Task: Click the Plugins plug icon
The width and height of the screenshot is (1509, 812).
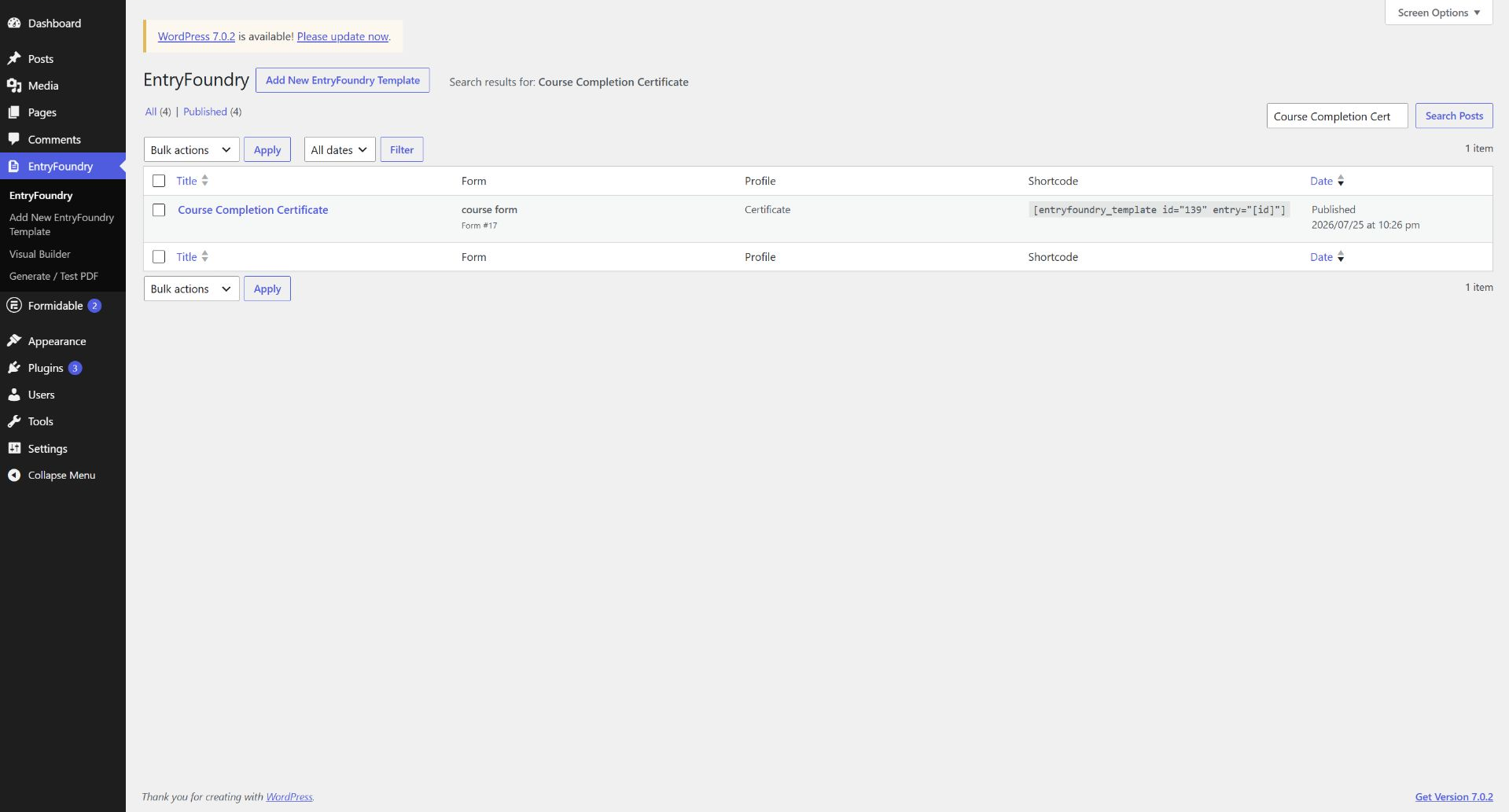Action: (14, 368)
